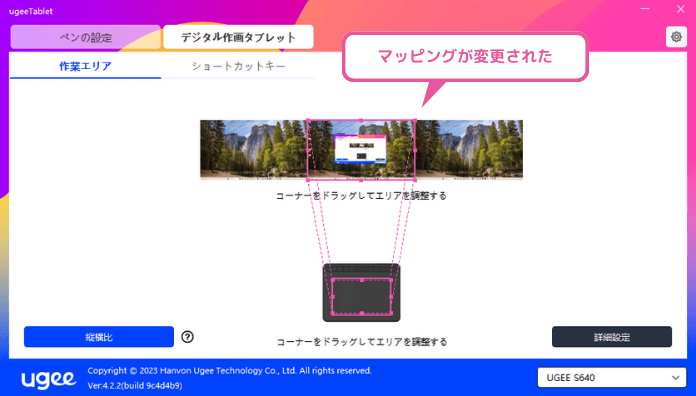Open the ショートカットキー tab

[x=238, y=66]
